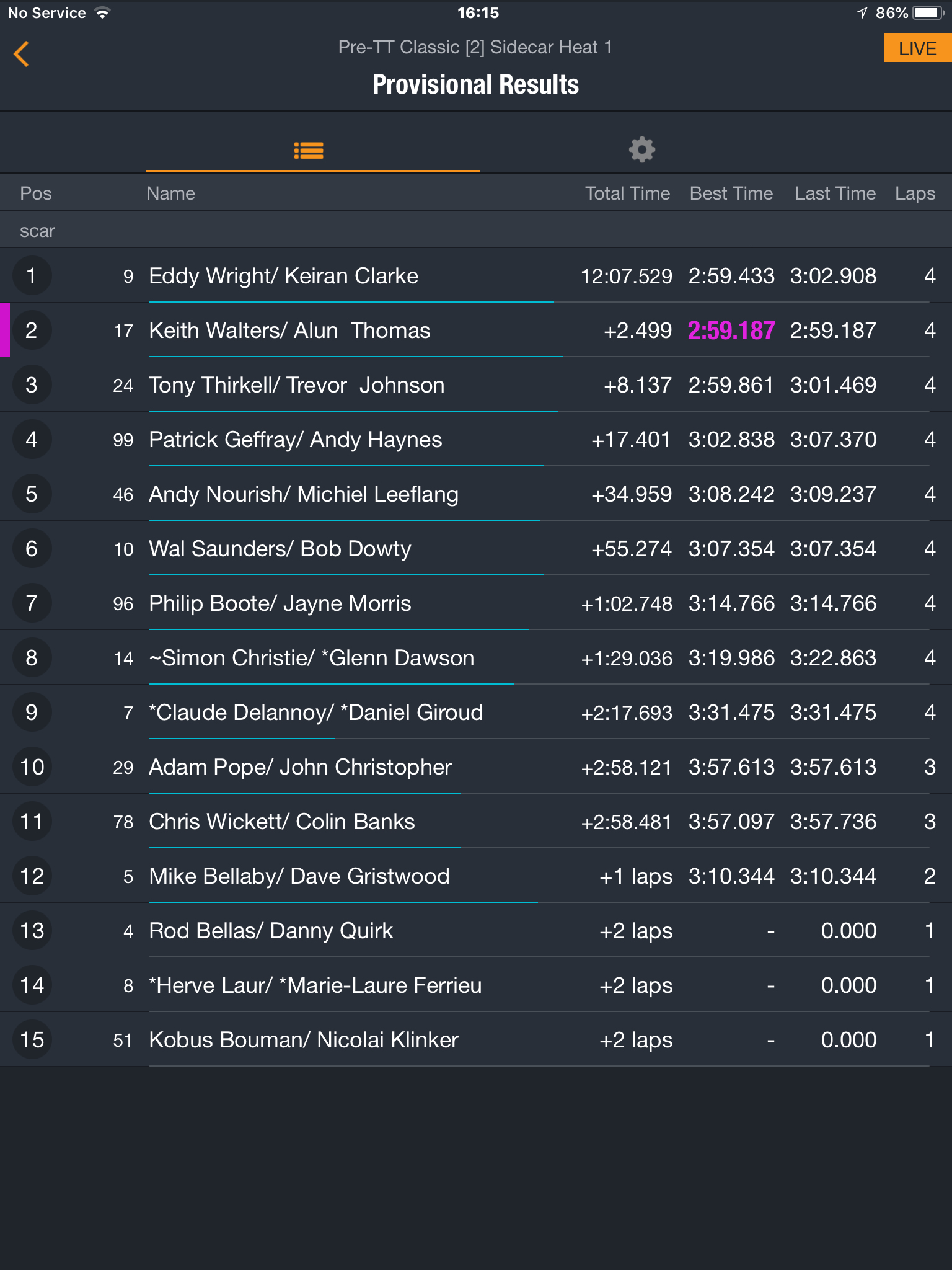Tap the orange back arrow
The height and width of the screenshot is (1270, 952).
tap(22, 54)
